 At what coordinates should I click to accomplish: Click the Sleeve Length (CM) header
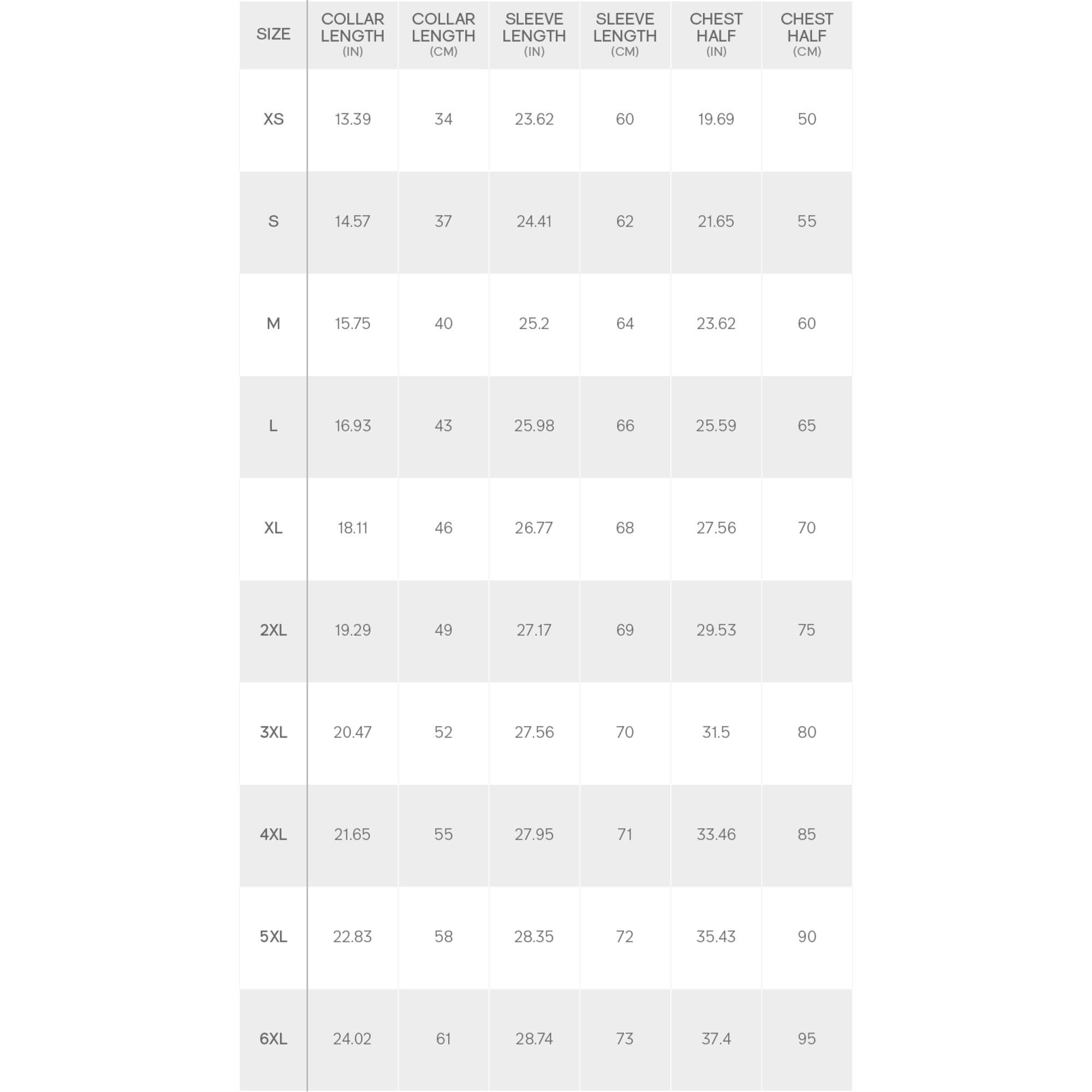pyautogui.click(x=625, y=34)
